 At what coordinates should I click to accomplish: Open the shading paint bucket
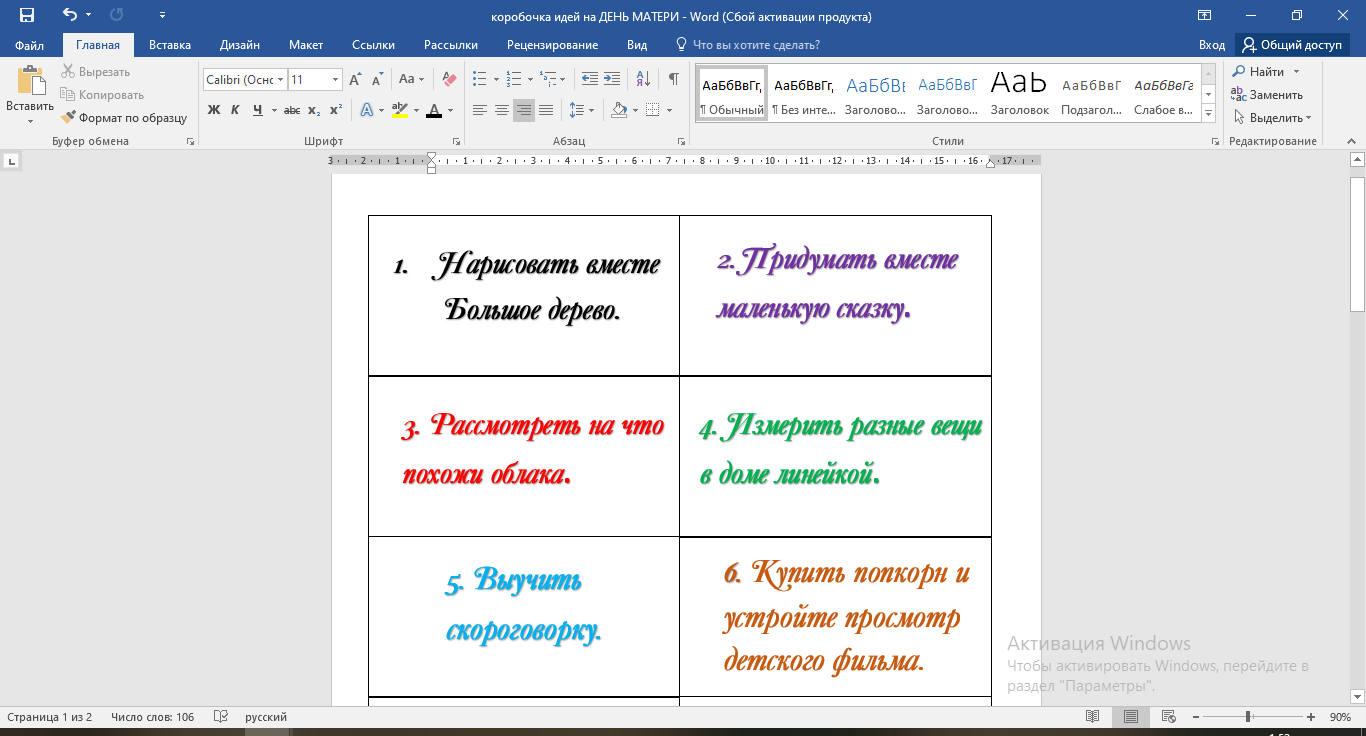pyautogui.click(x=618, y=110)
